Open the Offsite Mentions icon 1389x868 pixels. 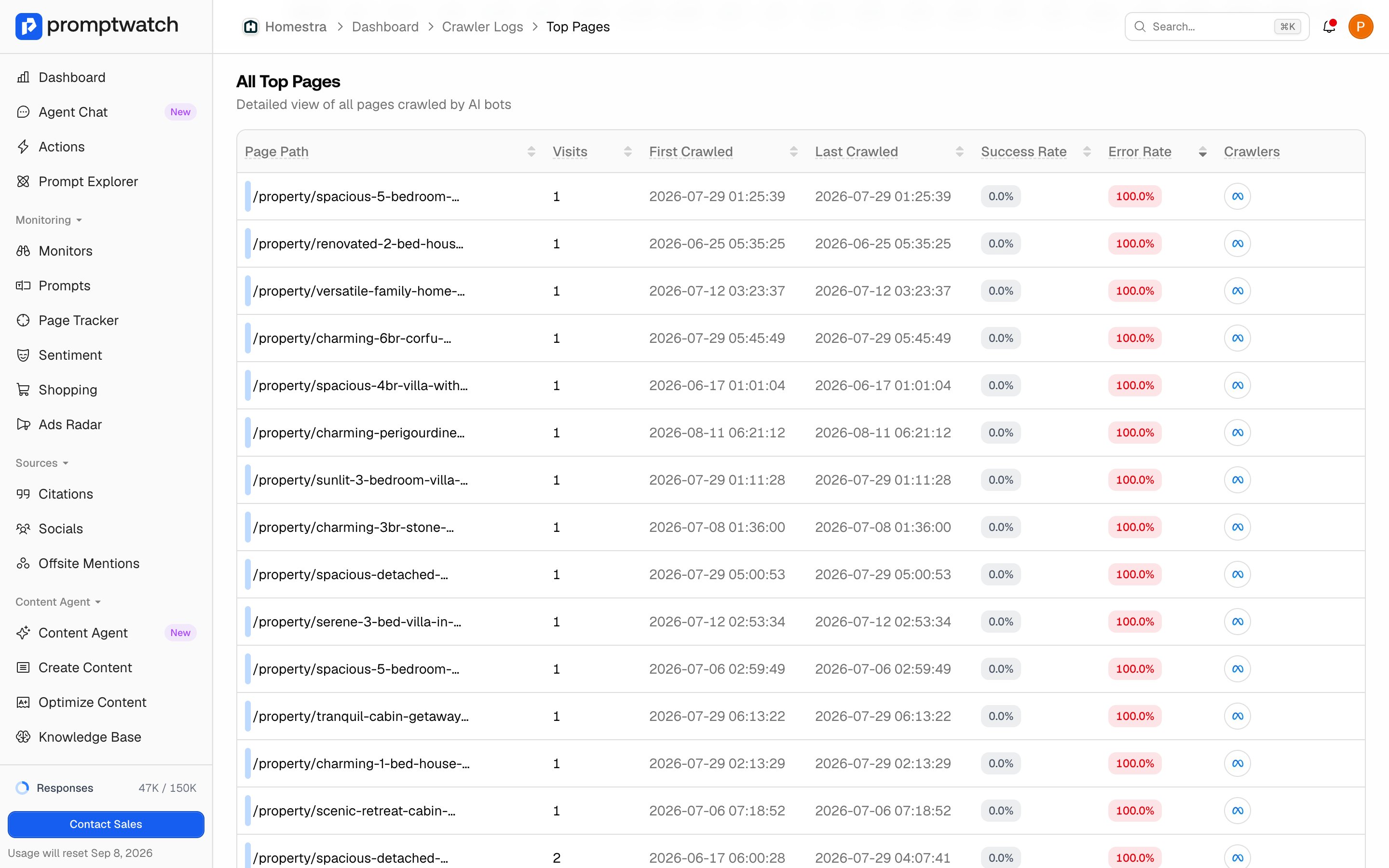click(x=23, y=564)
